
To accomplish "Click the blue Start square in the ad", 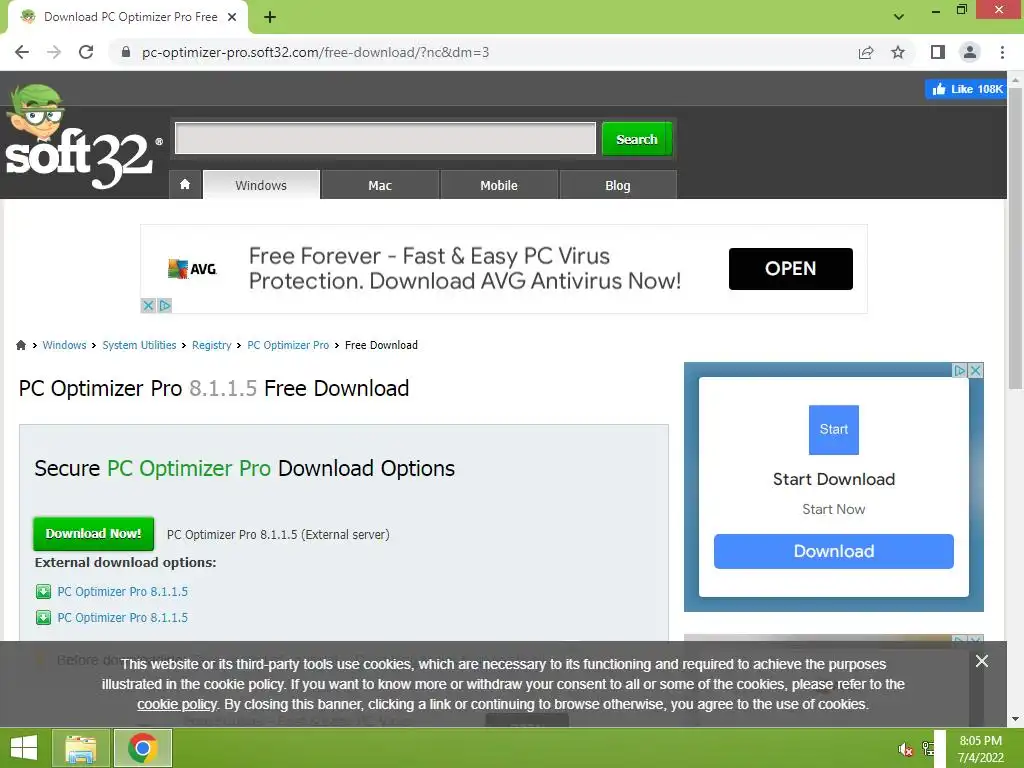I will tap(833, 430).
